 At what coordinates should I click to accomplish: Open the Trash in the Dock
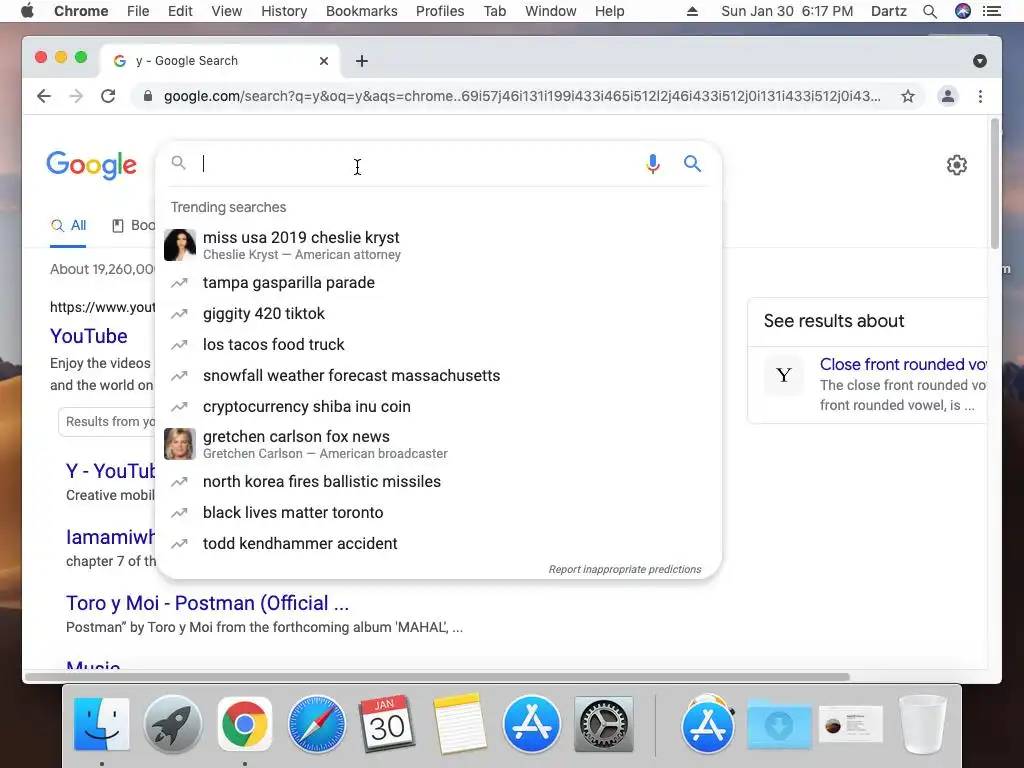923,724
